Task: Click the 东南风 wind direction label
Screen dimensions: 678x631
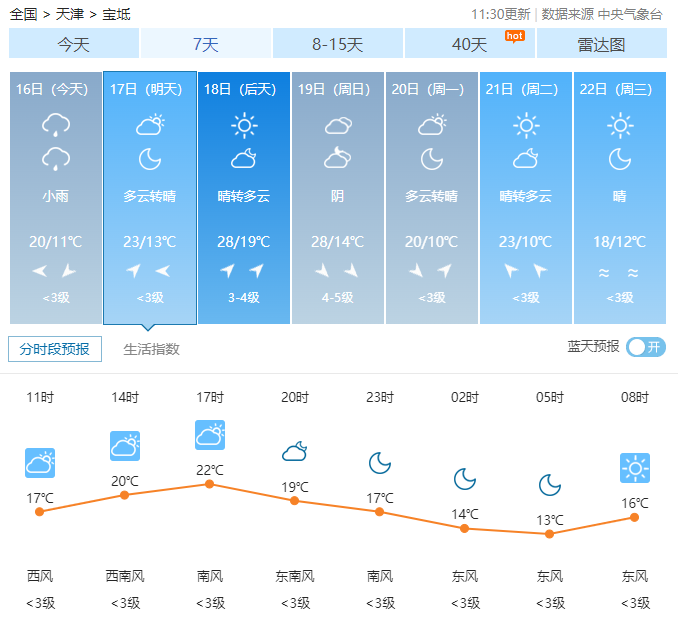Action: point(295,576)
